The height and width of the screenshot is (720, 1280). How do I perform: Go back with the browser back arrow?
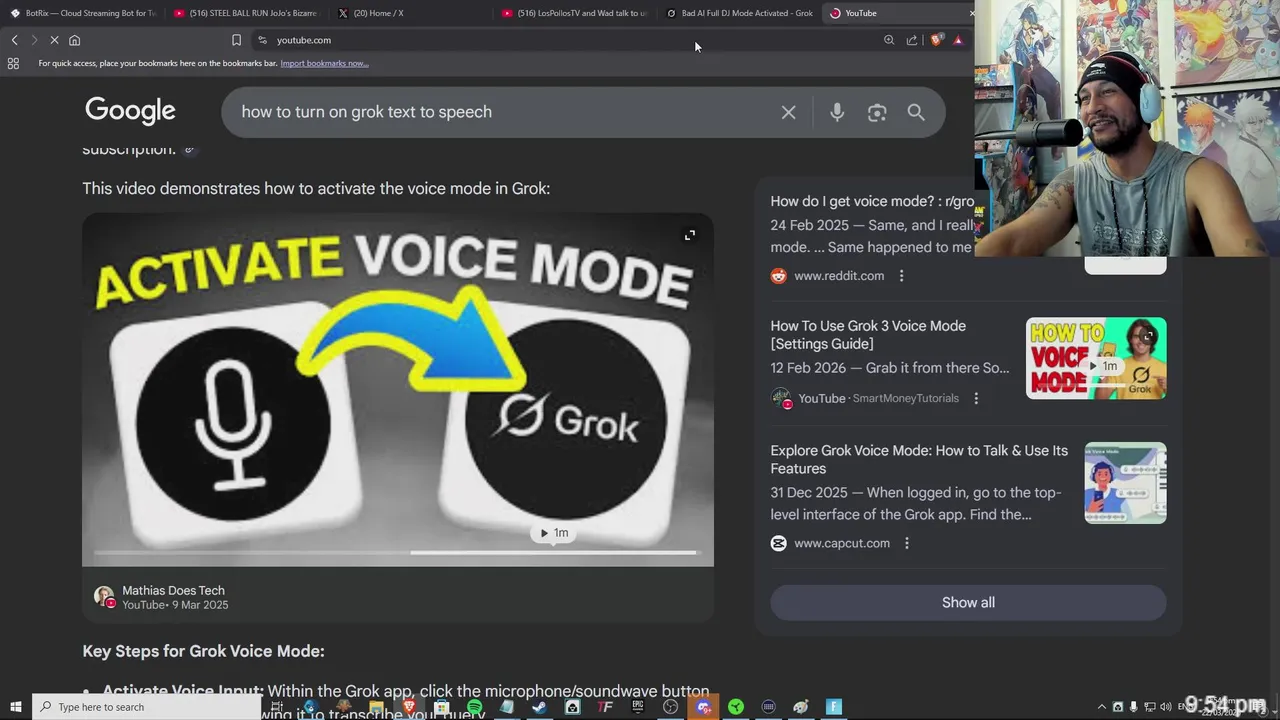pyautogui.click(x=14, y=40)
